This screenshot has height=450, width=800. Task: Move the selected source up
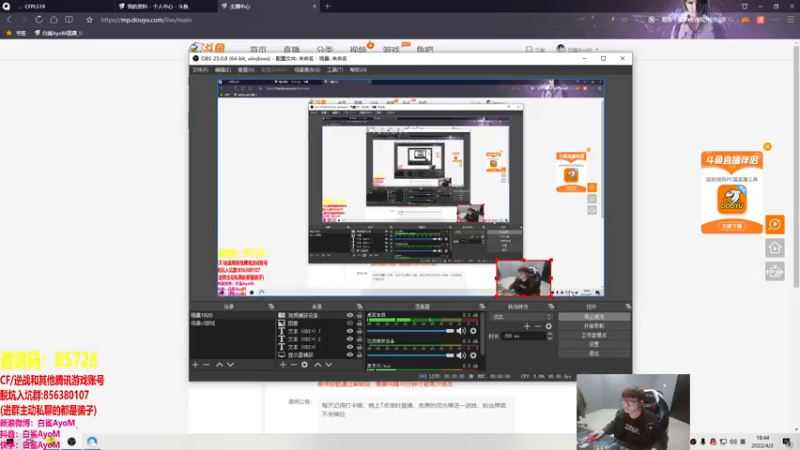(x=317, y=365)
